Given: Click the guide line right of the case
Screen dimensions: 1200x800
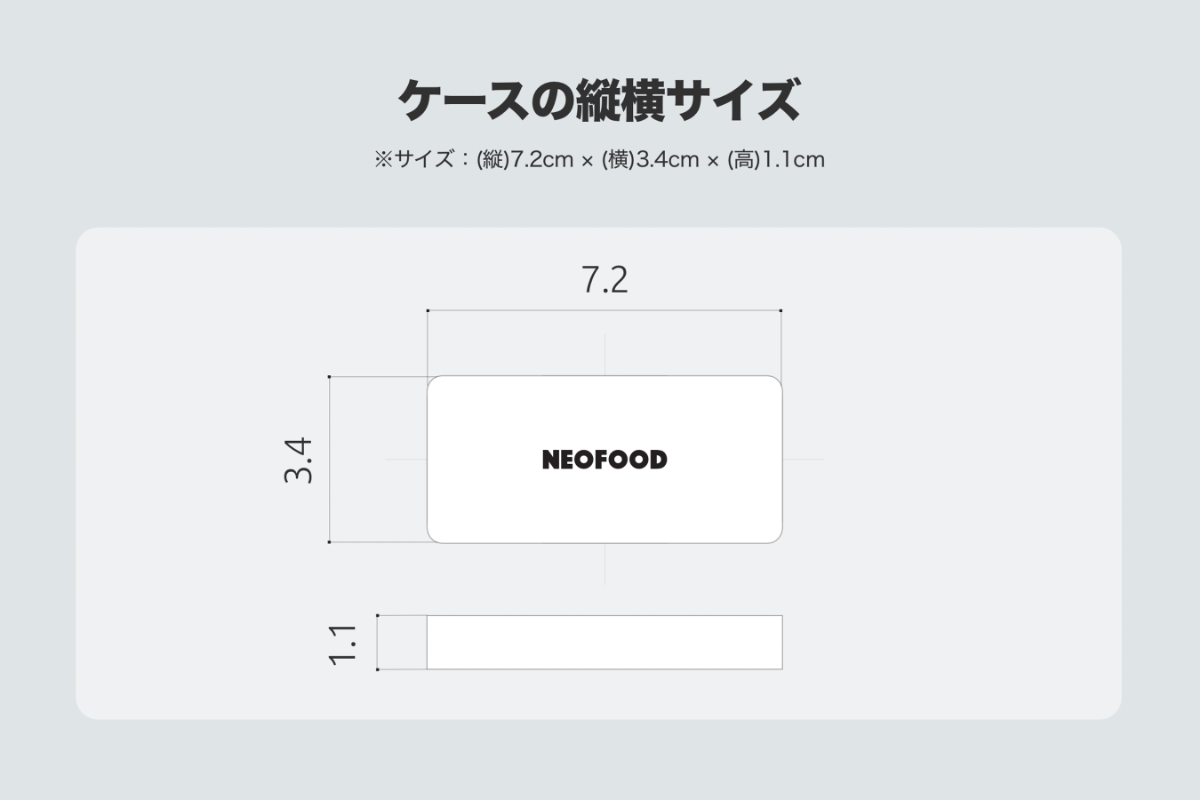Looking at the screenshot, I should pyautogui.click(x=803, y=460).
